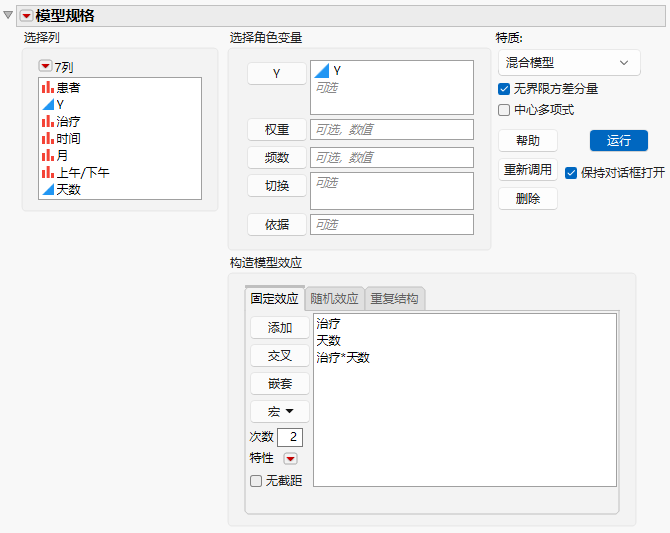This screenshot has width=670, height=533.
Task: Click the 次数 degree input field
Action: point(290,437)
